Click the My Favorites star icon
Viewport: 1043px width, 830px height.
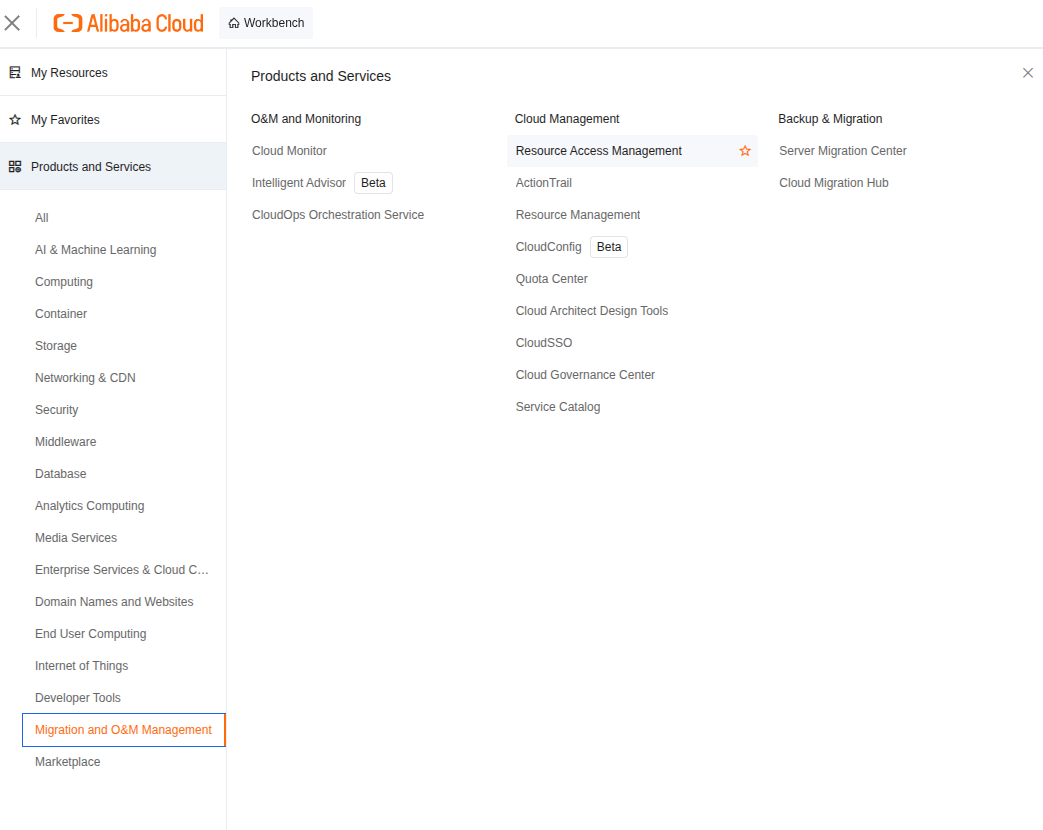(x=15, y=120)
